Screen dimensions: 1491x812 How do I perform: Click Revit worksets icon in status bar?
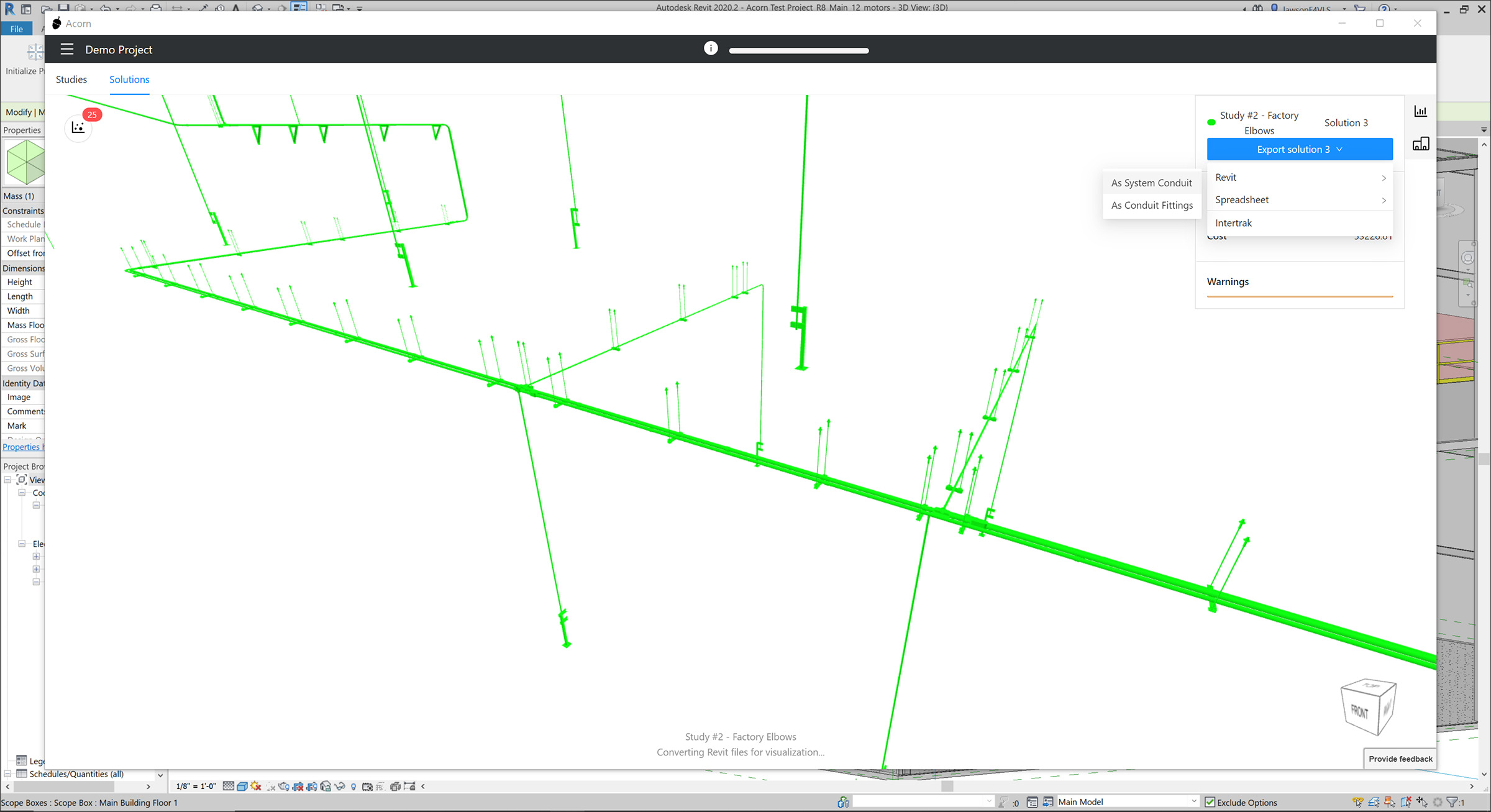(843, 802)
